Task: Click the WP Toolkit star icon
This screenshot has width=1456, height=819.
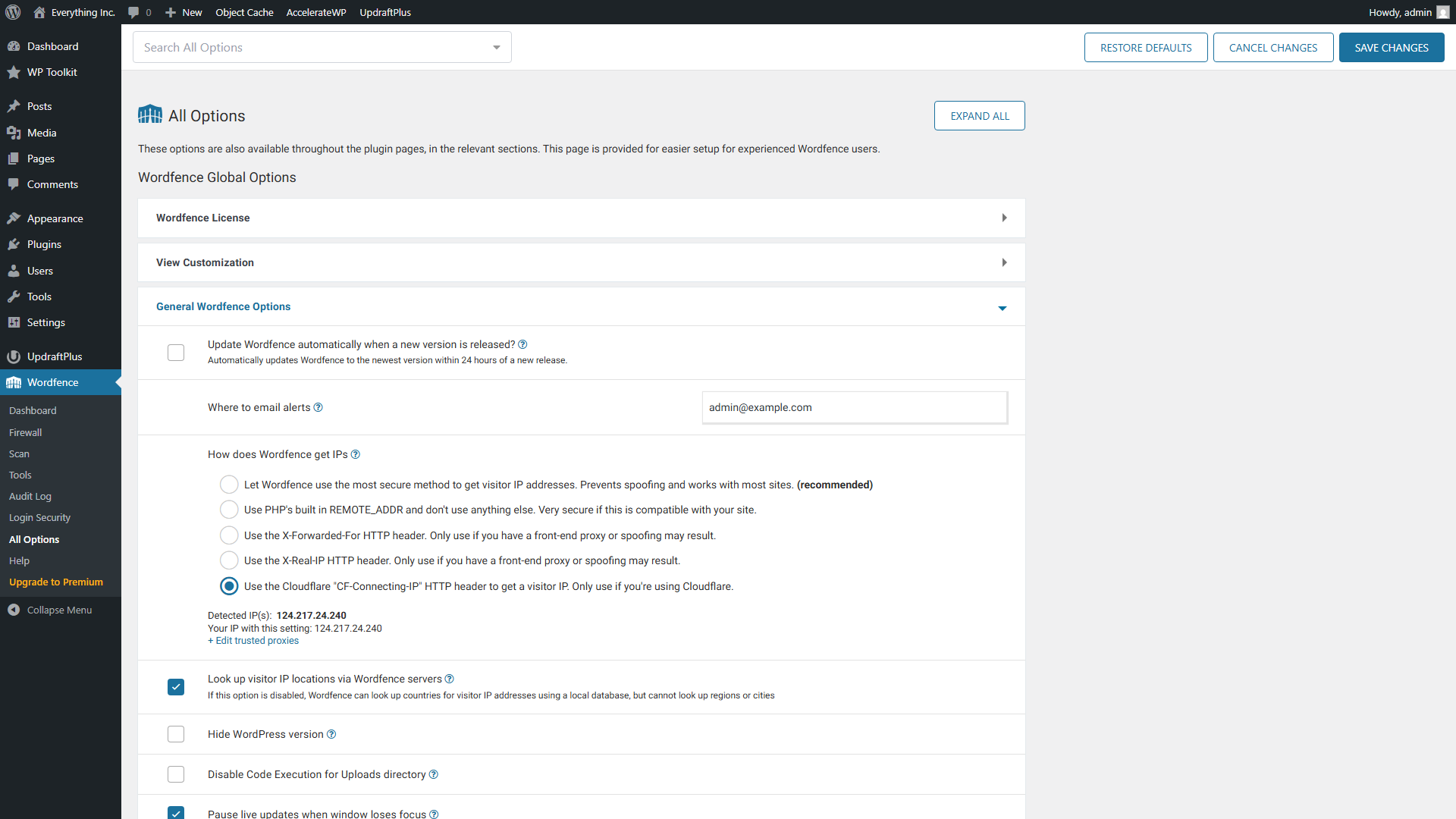Action: coord(14,72)
